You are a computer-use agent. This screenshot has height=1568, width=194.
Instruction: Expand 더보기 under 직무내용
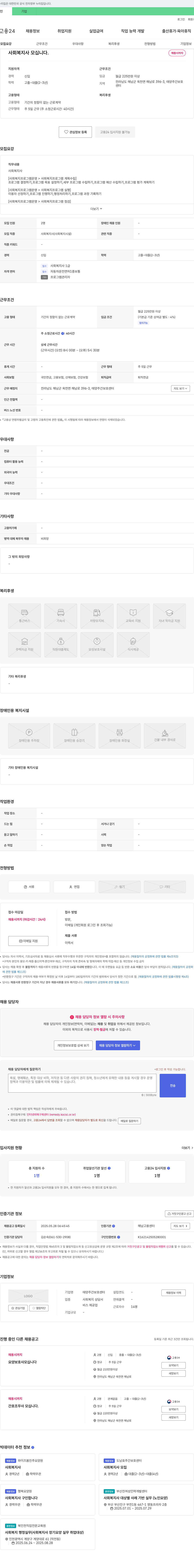click(96, 209)
